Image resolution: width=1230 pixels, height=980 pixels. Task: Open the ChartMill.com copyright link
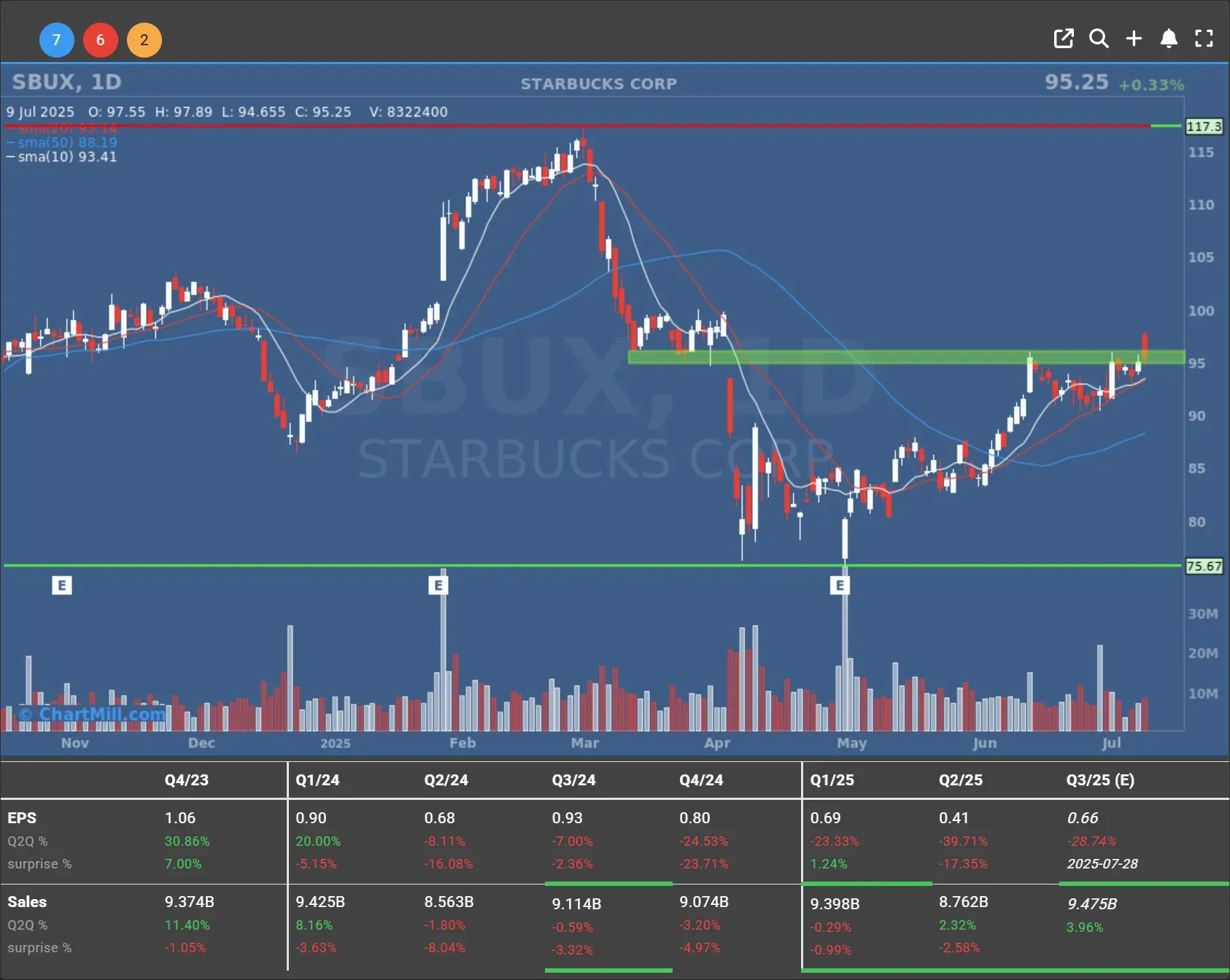[92, 714]
